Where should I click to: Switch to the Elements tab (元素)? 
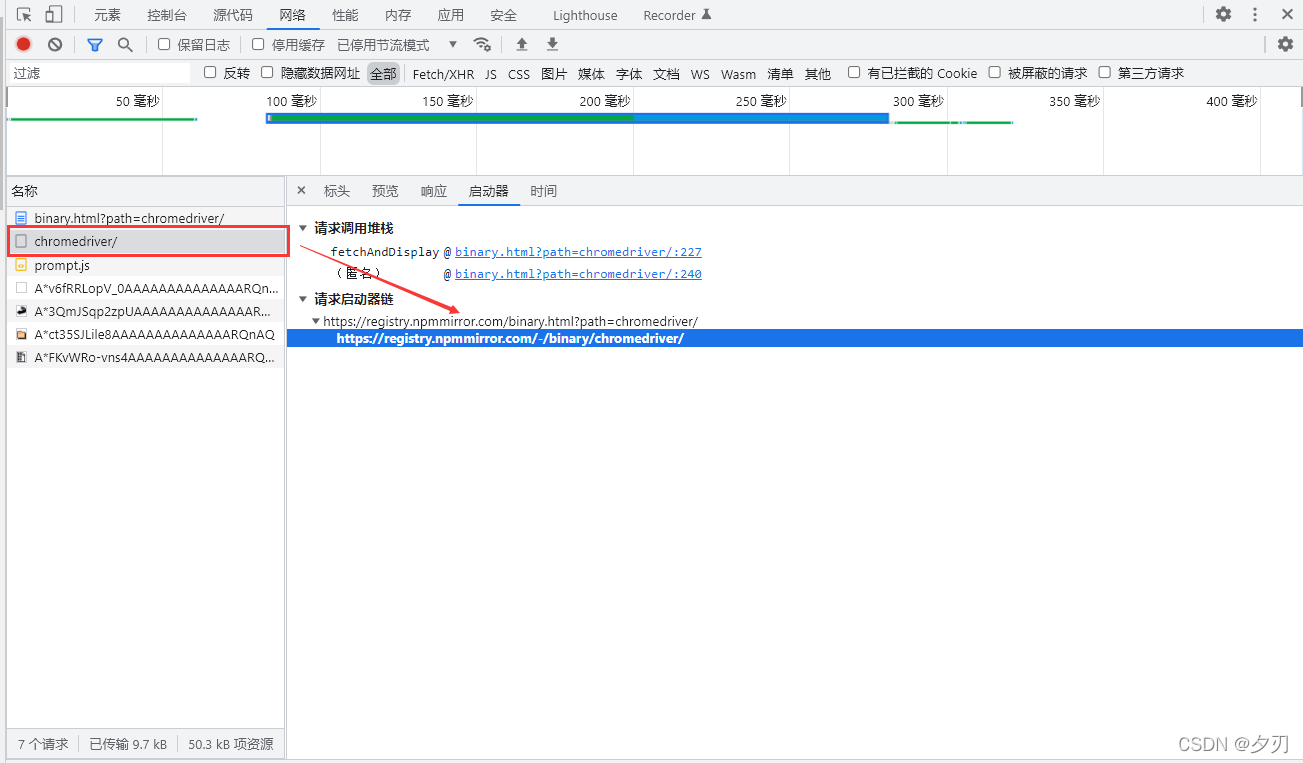(x=107, y=15)
